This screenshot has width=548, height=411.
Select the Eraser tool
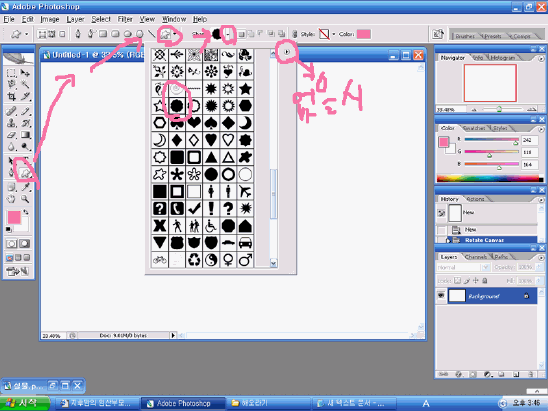click(12, 135)
